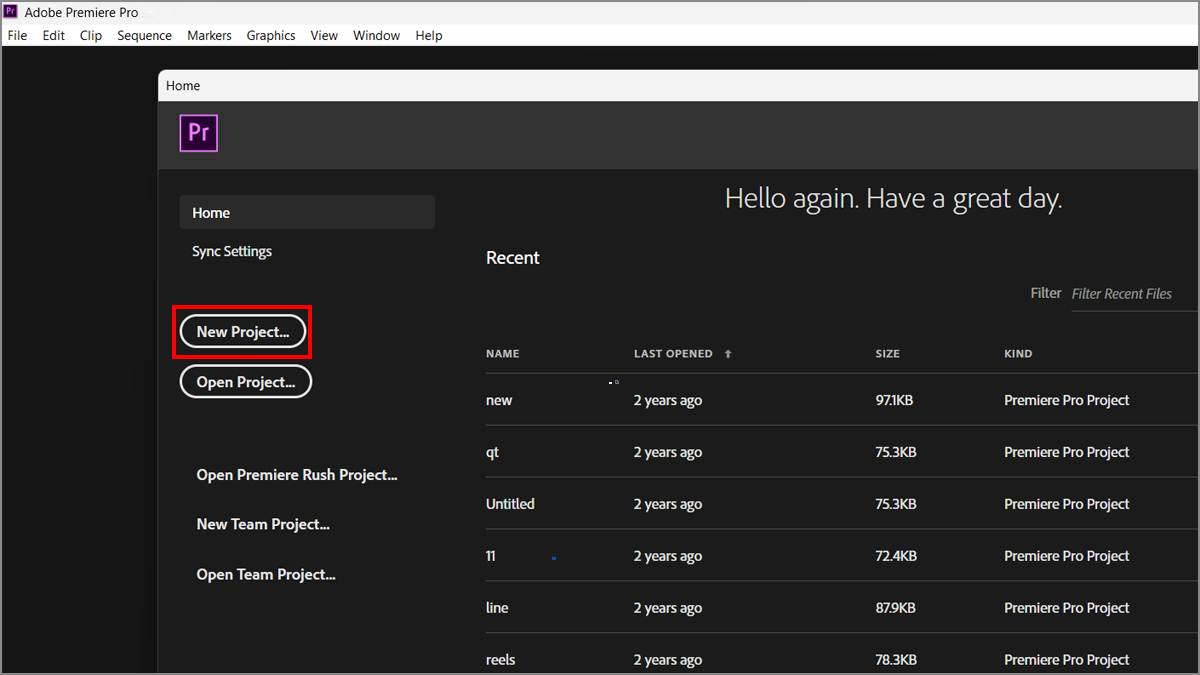Sort recent files by Name column
Screen dimensions: 1200x675
coord(503,354)
